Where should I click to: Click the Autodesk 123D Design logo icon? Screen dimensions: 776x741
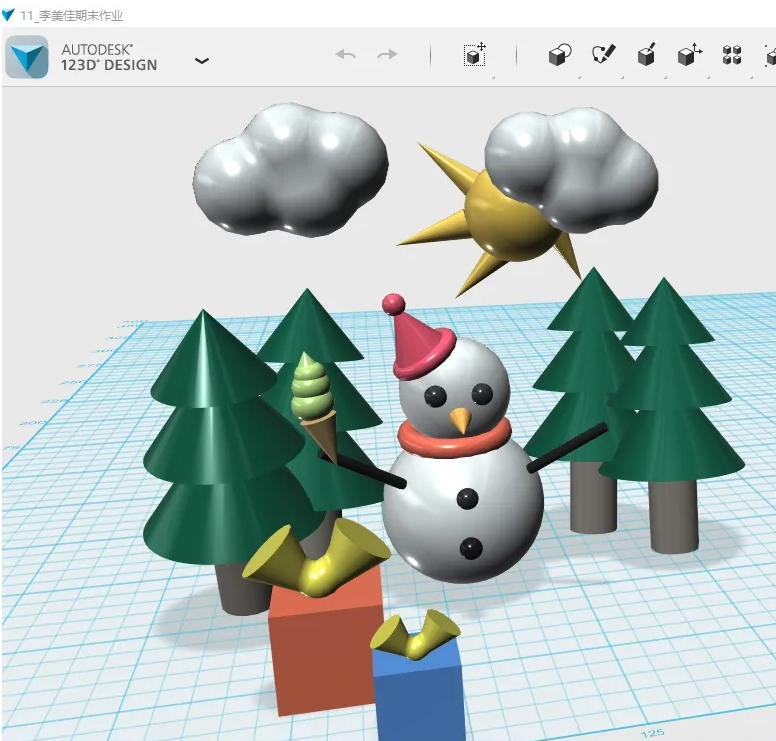pyautogui.click(x=26, y=57)
